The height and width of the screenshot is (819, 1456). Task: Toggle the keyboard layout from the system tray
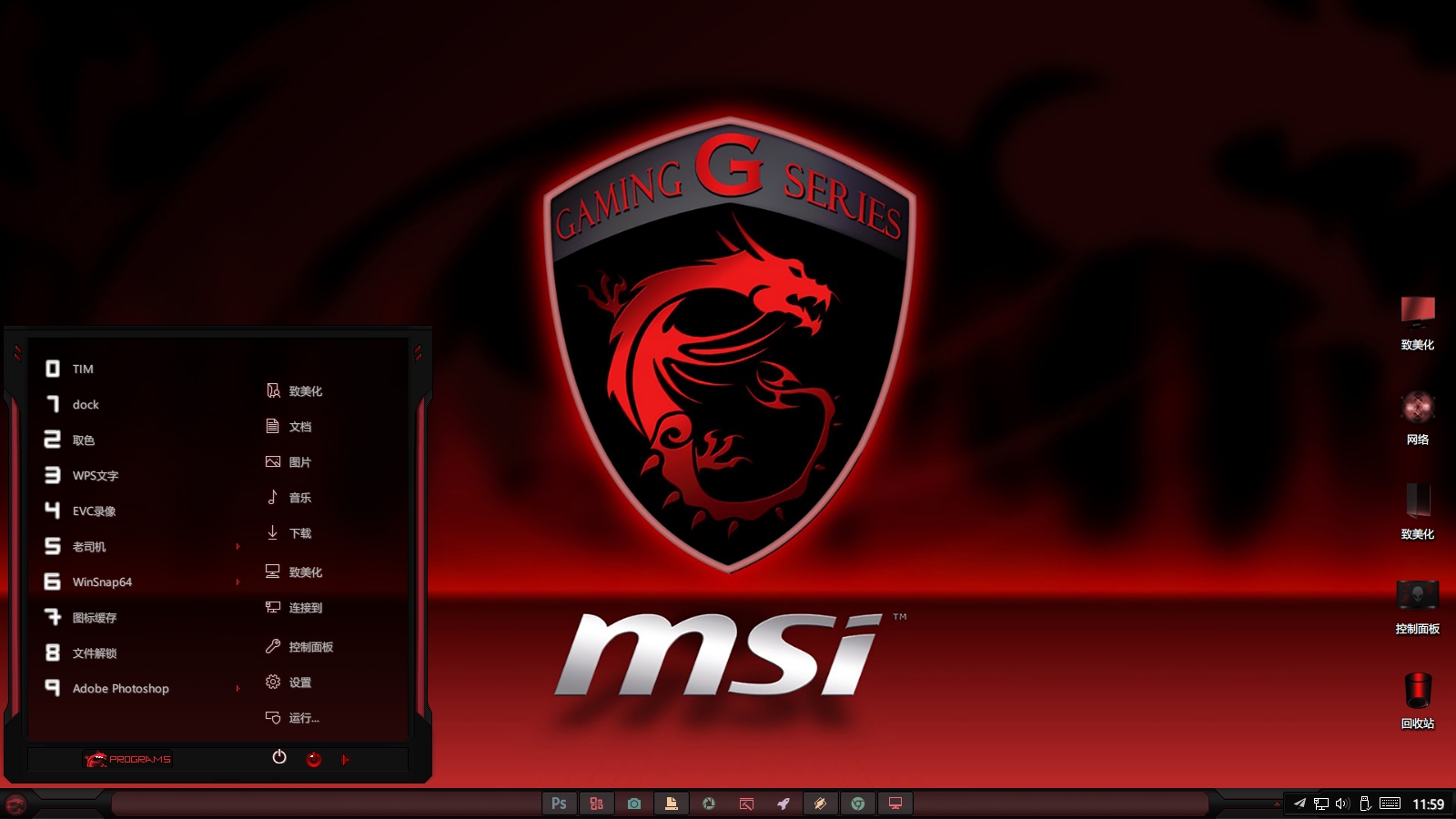(x=1389, y=803)
